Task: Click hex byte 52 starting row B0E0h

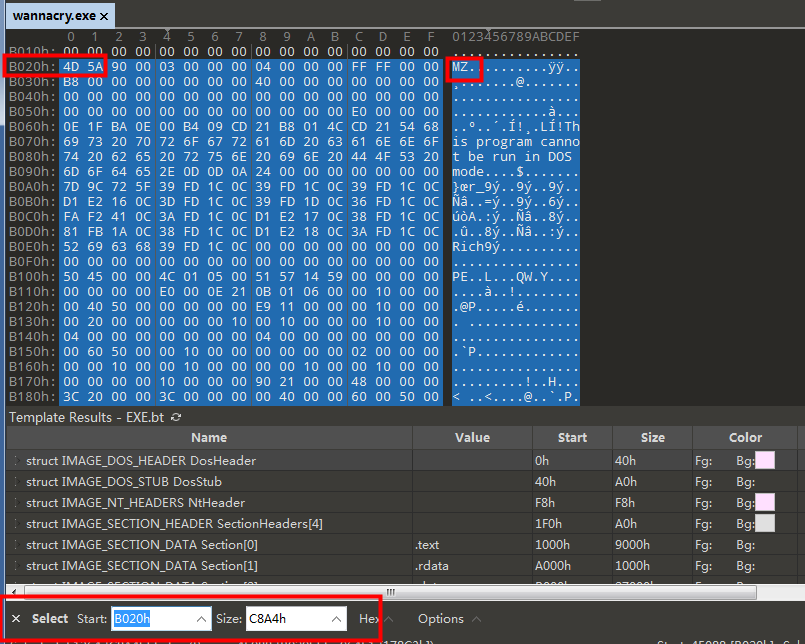Action: [71, 247]
